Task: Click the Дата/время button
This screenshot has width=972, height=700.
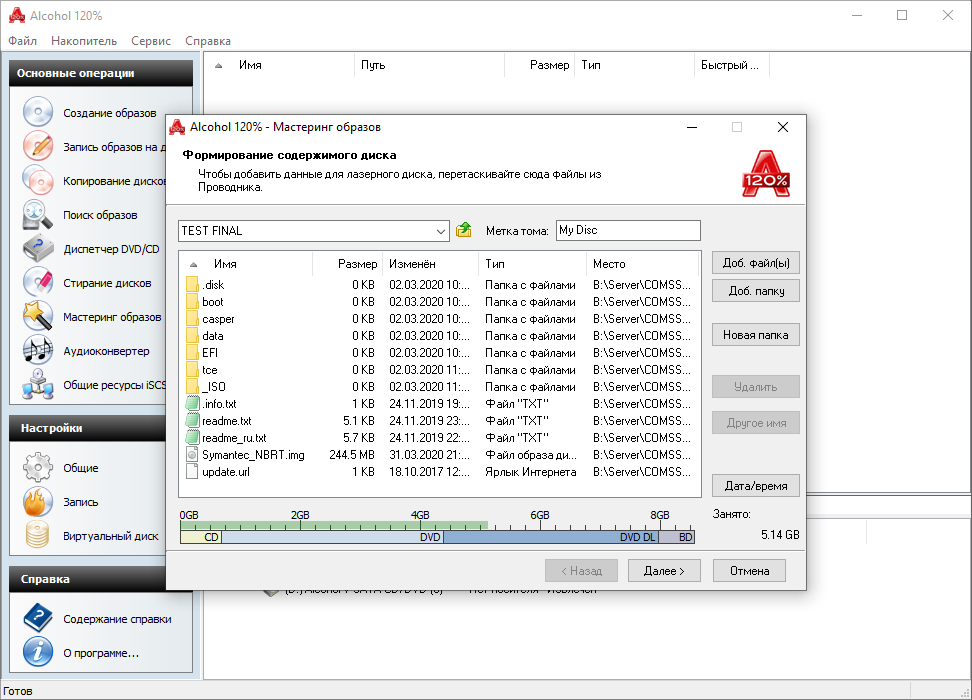Action: [756, 486]
